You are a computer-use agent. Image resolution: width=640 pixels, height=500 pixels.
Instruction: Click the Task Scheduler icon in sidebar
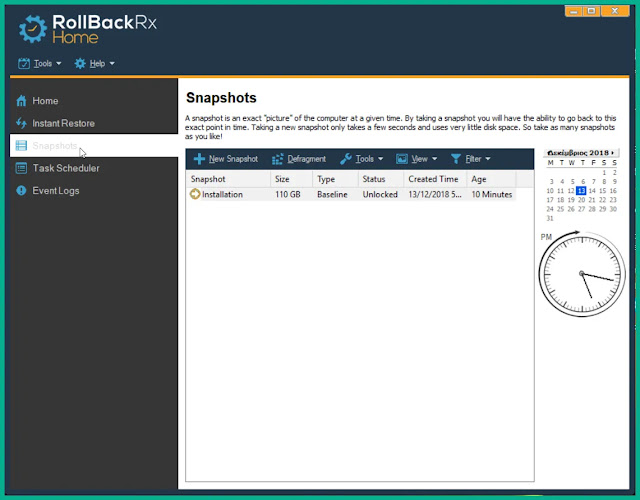[21, 168]
